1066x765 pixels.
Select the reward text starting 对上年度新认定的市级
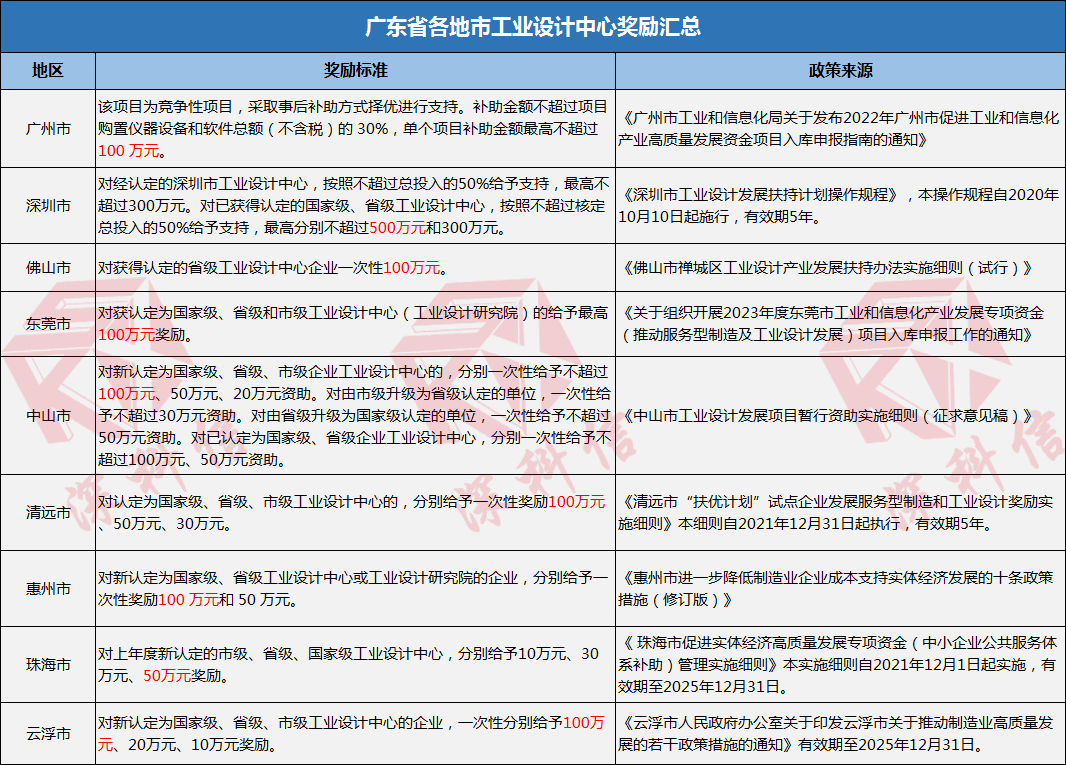tap(349, 664)
